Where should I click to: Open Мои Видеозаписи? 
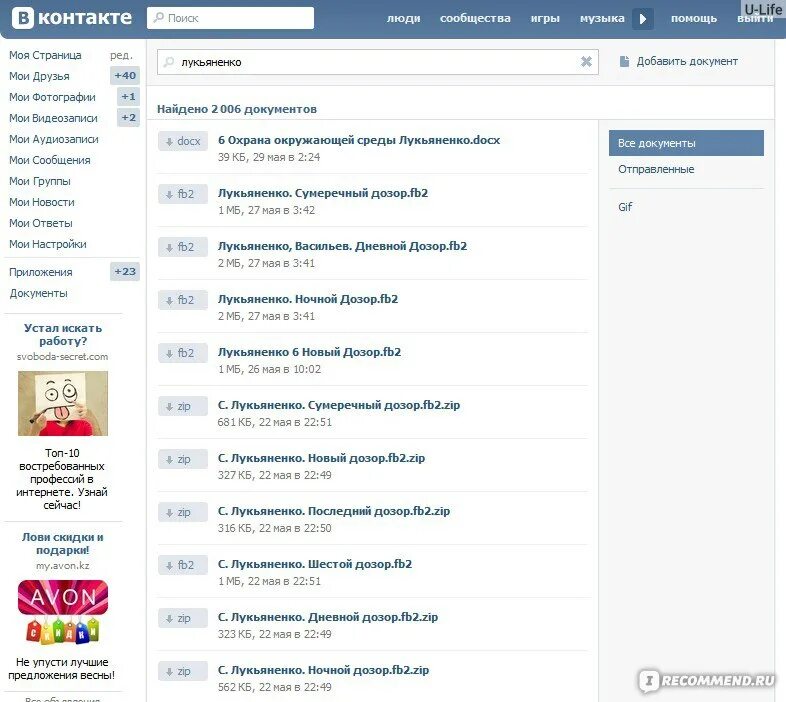pos(53,118)
